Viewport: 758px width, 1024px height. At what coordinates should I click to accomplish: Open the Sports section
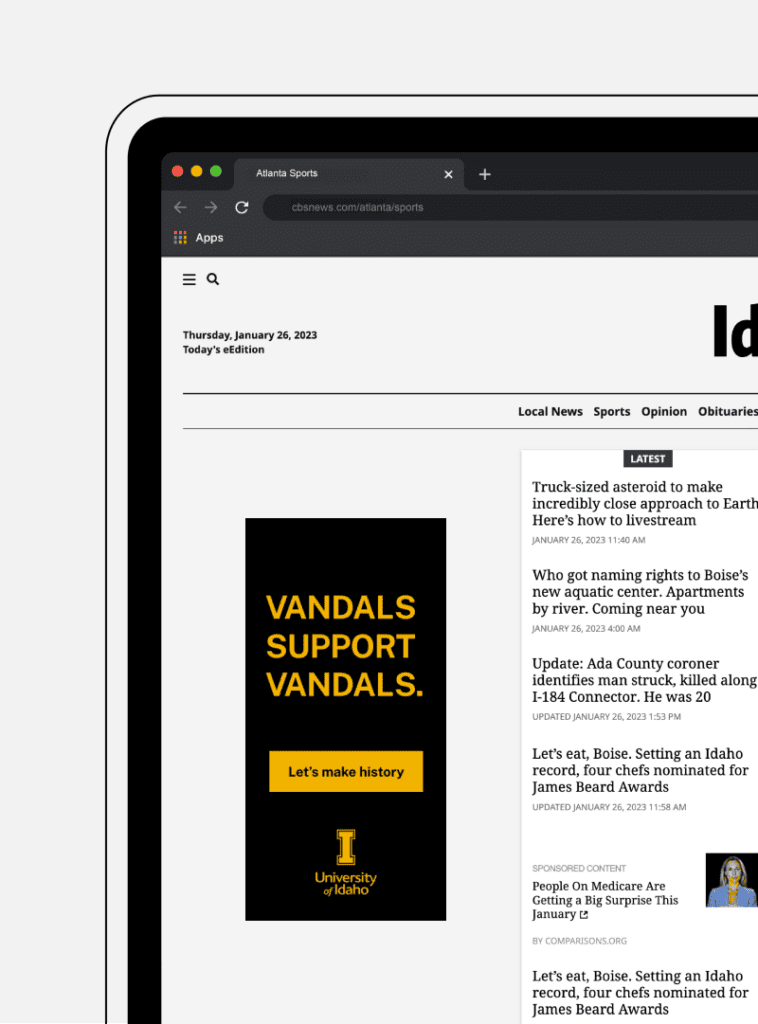(612, 411)
